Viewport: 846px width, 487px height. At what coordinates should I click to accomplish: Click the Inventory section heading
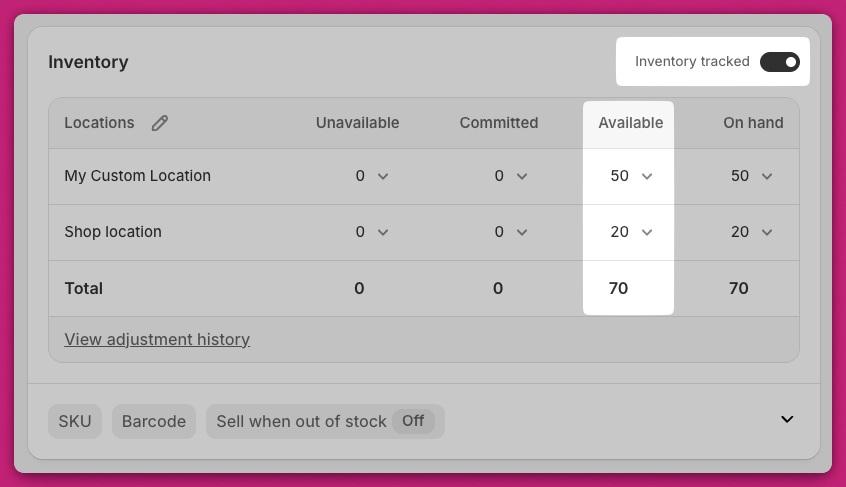pos(88,62)
